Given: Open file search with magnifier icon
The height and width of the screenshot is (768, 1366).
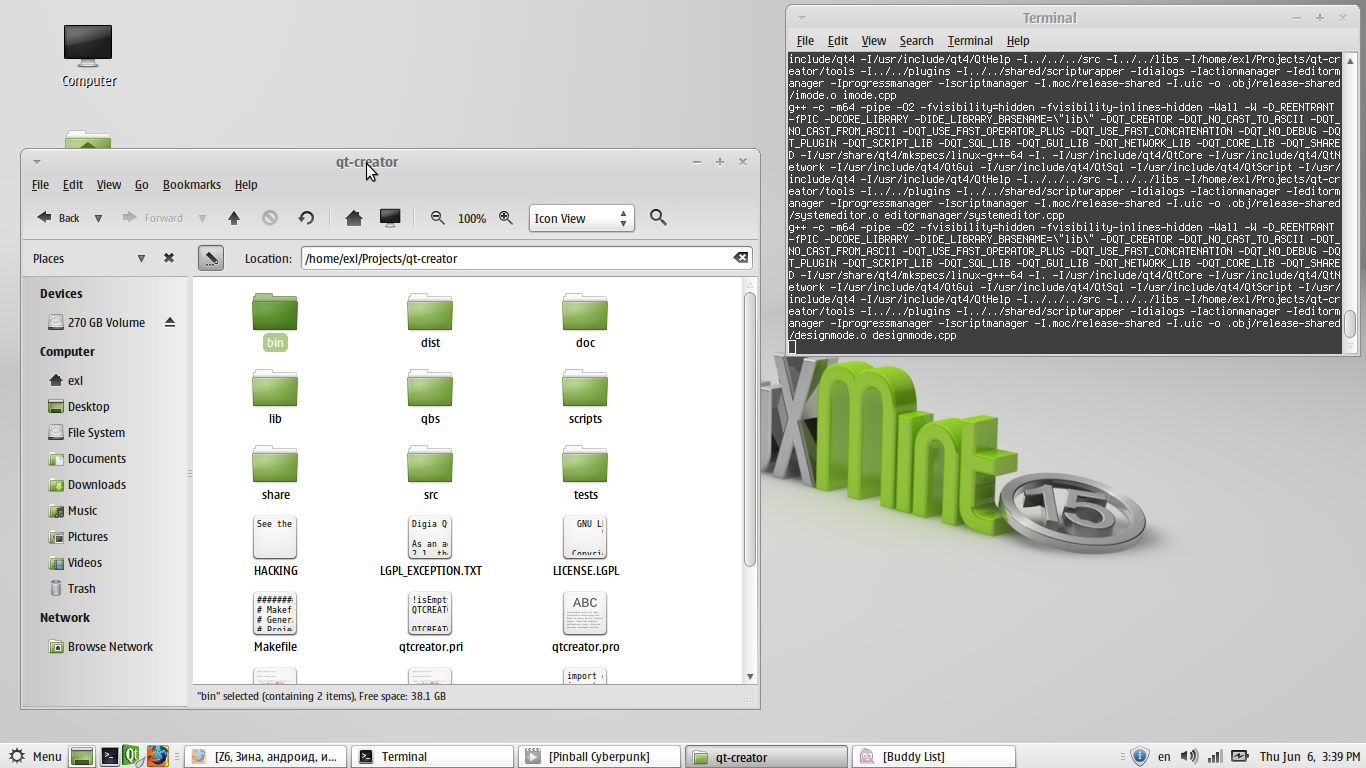Looking at the screenshot, I should point(658,217).
